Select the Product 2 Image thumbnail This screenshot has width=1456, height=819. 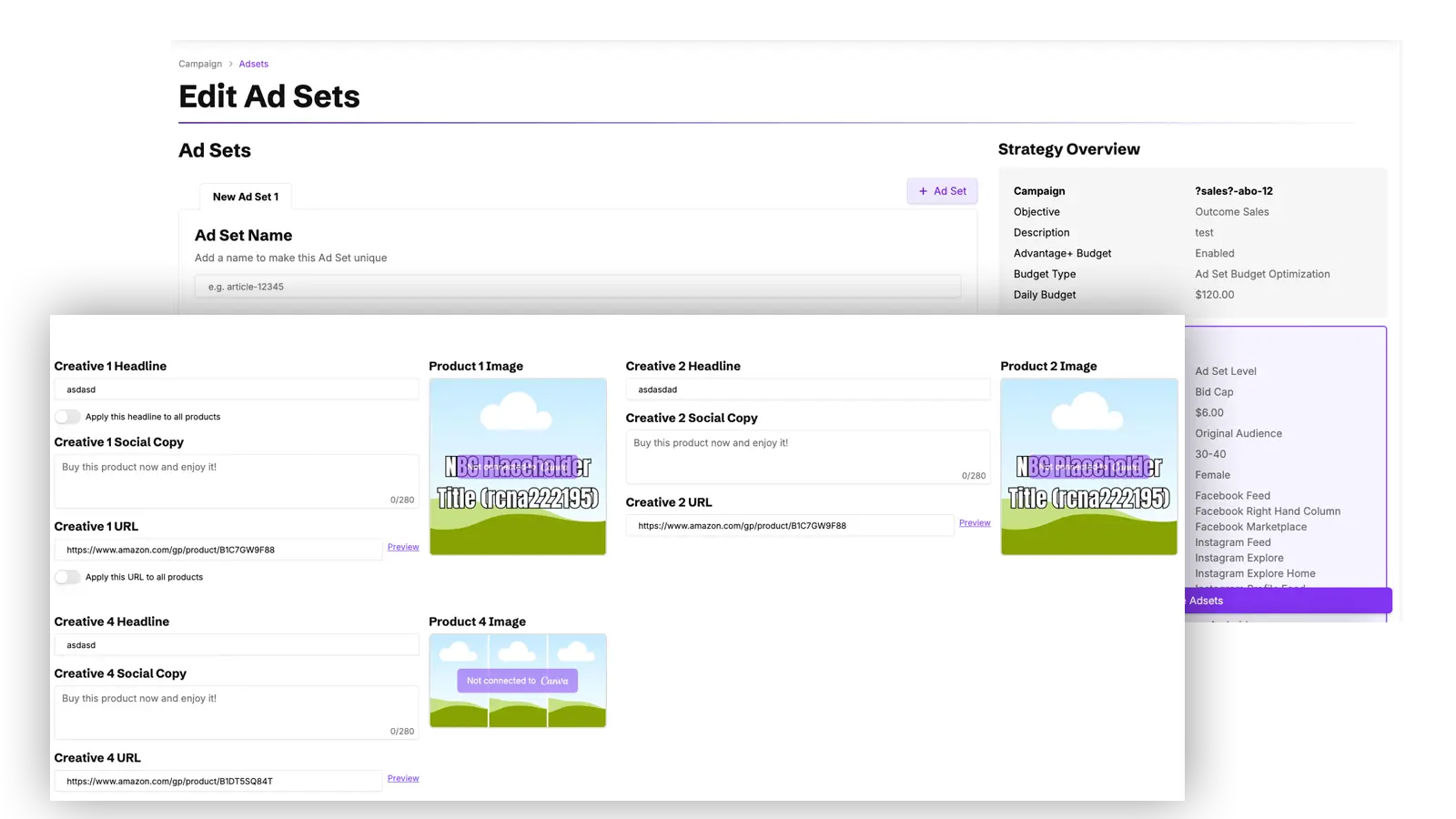[x=1088, y=467]
